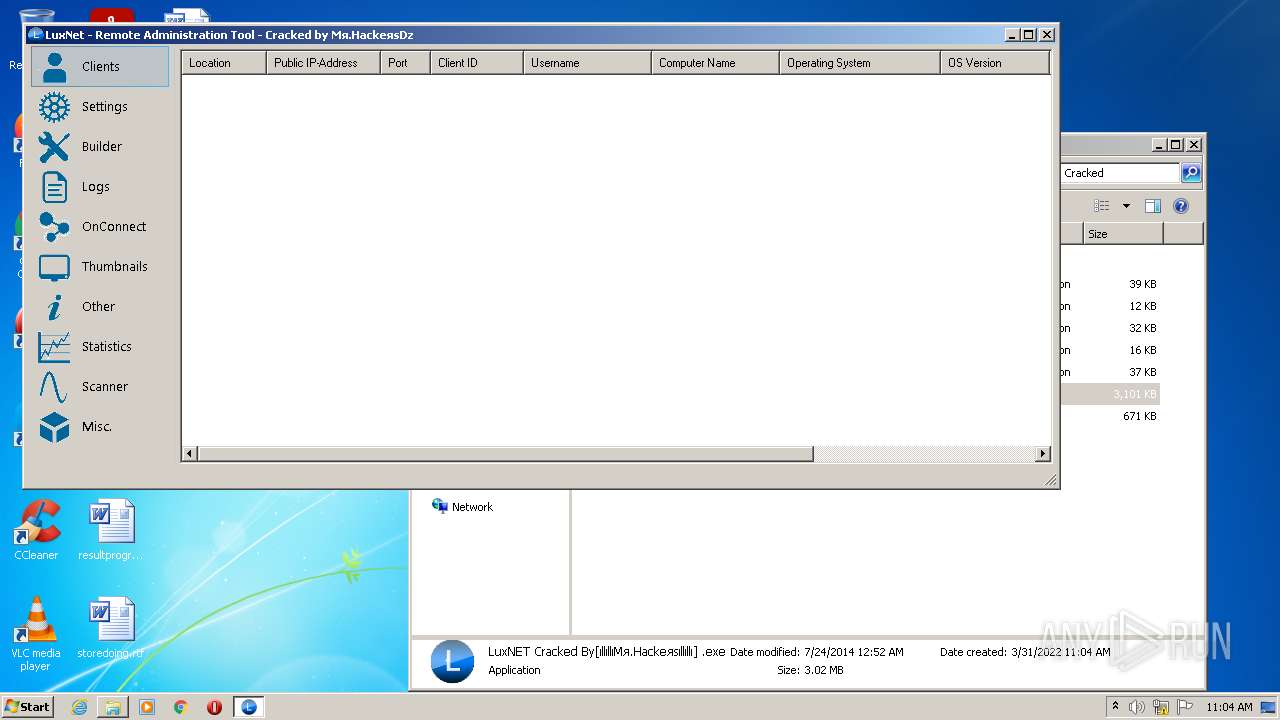This screenshot has width=1280, height=720.
Task: Click the search magnifier button in Explorer
Action: [x=1191, y=173]
